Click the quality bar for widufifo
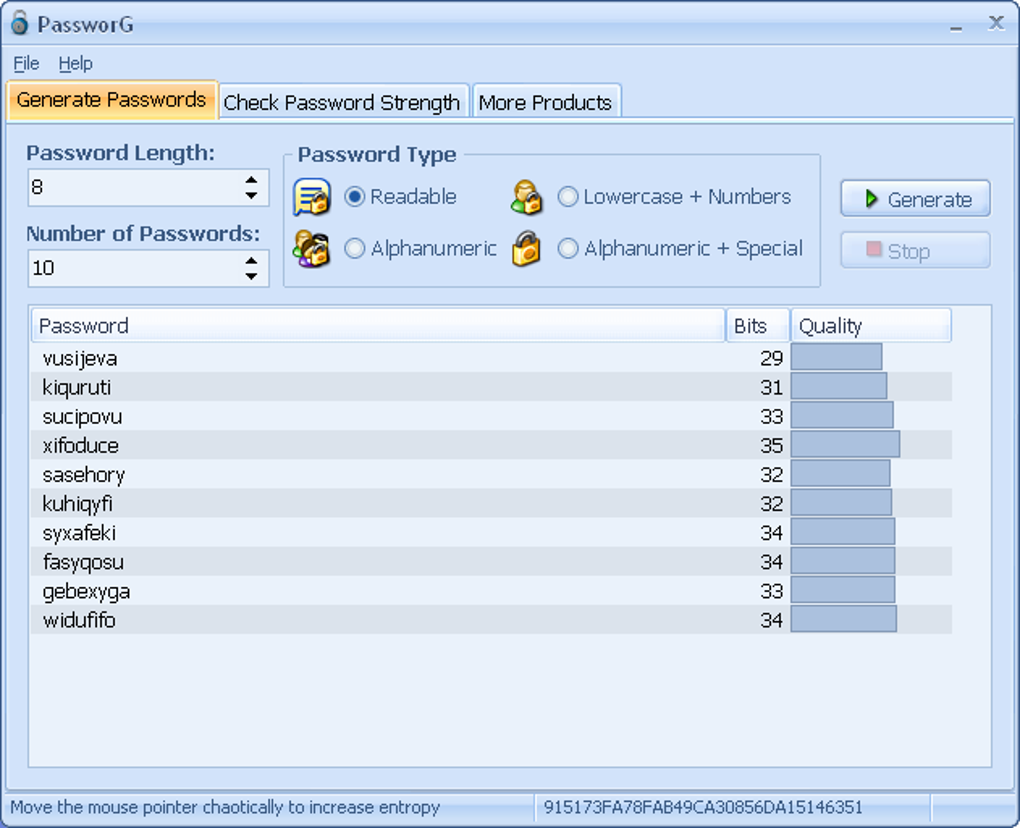Viewport: 1020px width, 828px height. pos(844,619)
